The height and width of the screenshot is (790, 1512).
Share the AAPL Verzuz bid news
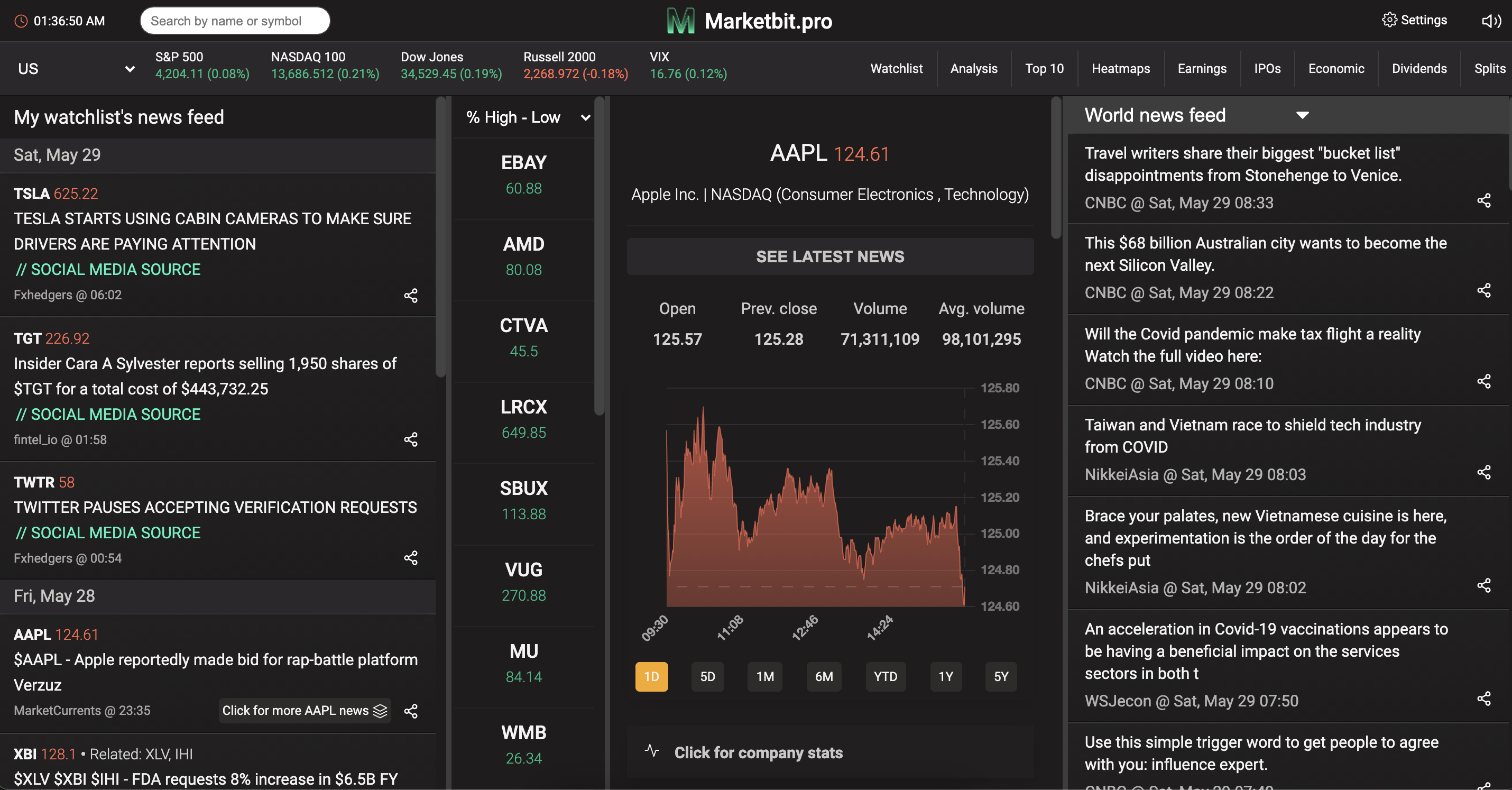411,711
